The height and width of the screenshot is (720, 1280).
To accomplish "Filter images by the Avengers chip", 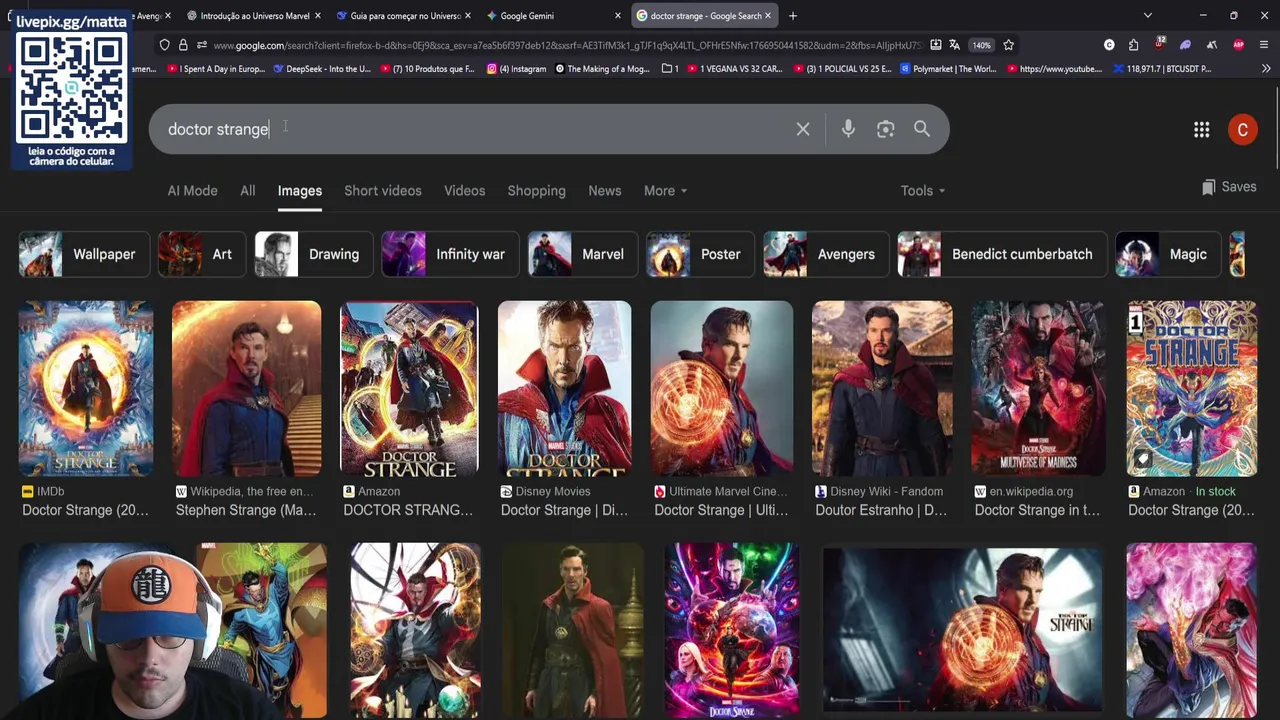I will point(826,254).
